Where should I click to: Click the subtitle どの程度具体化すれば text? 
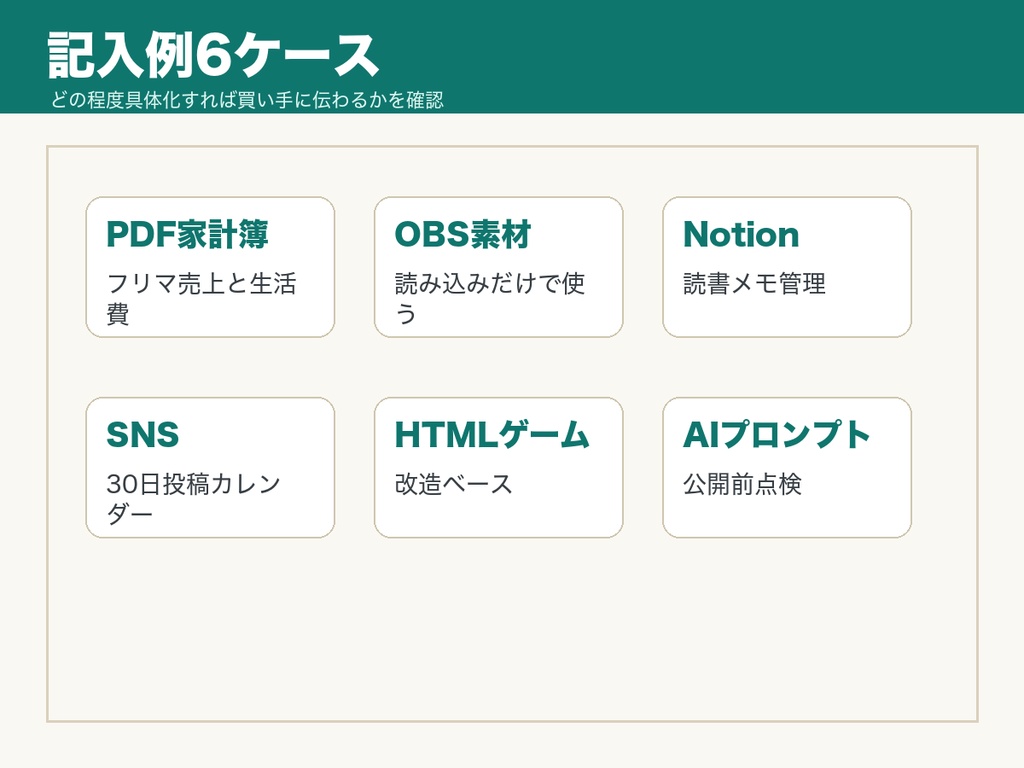[248, 100]
